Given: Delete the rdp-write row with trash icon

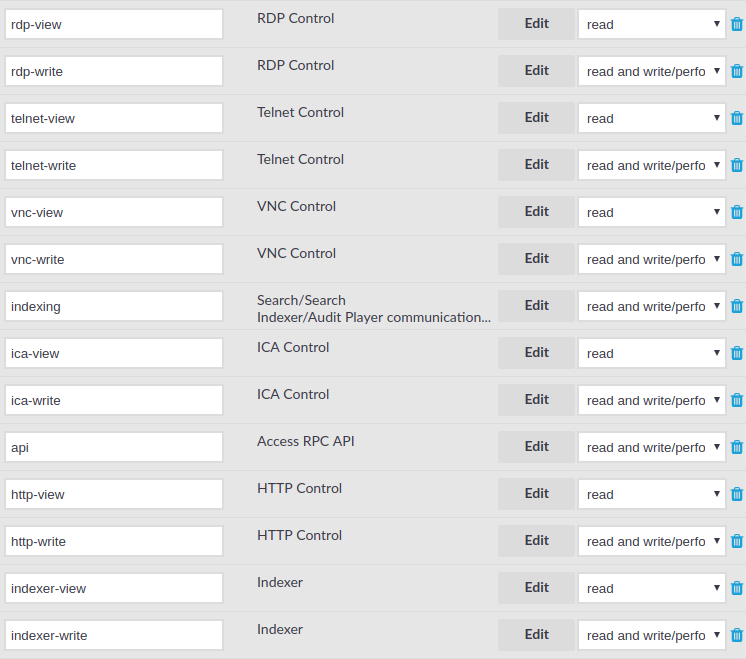Looking at the screenshot, I should click(x=736, y=71).
